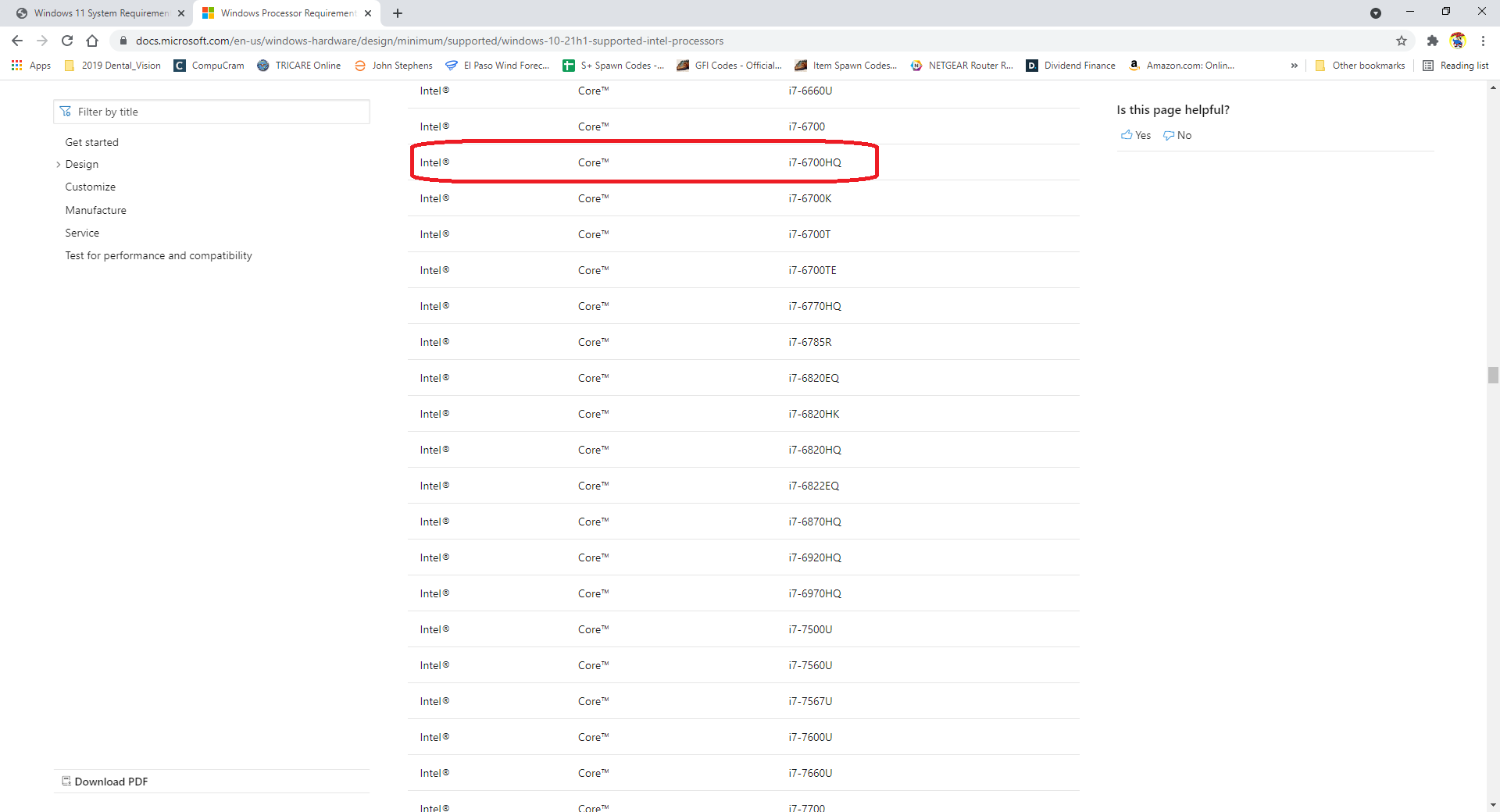The width and height of the screenshot is (1500, 812).
Task: Rate the page not helpful with No
Action: point(1177,135)
